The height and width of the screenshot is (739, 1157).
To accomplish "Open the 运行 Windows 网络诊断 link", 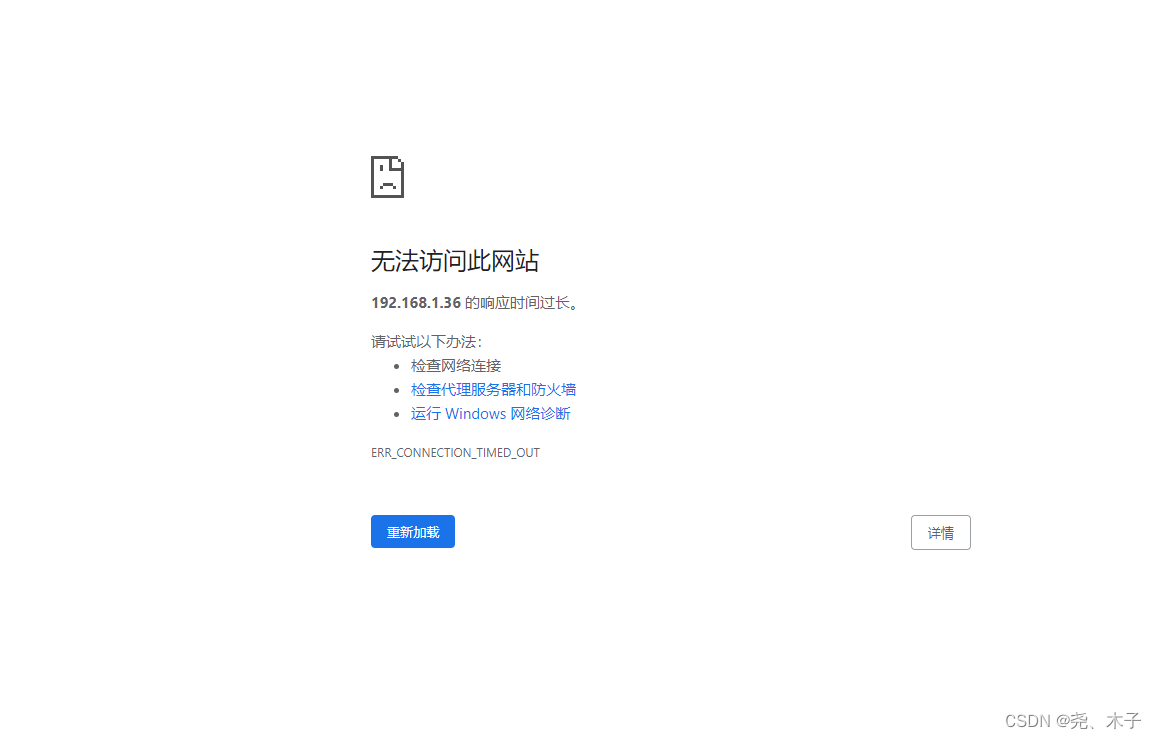I will click(x=490, y=413).
